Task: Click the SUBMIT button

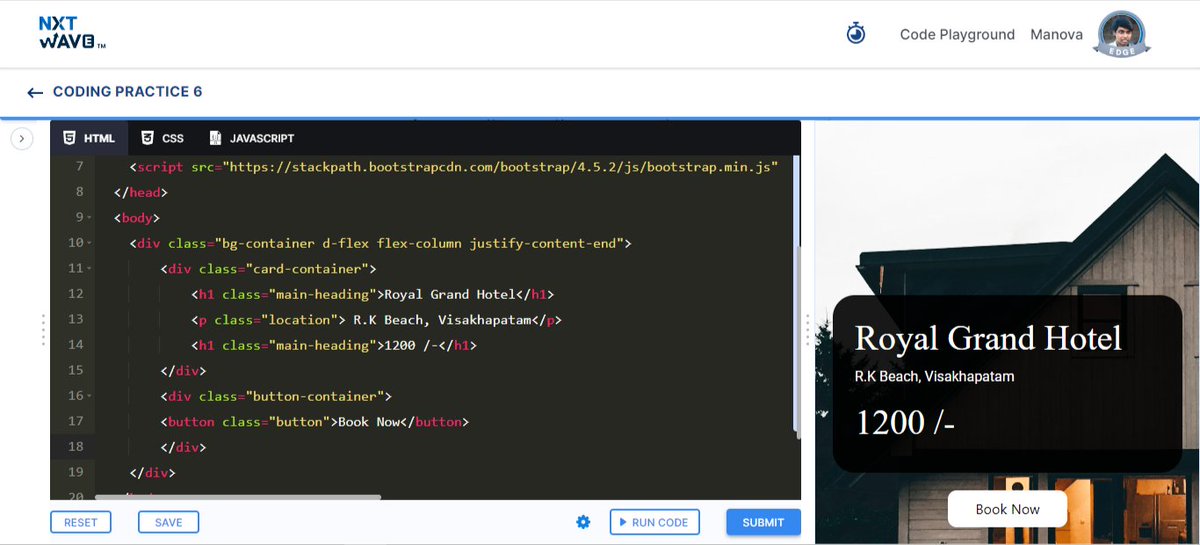Action: tap(764, 522)
